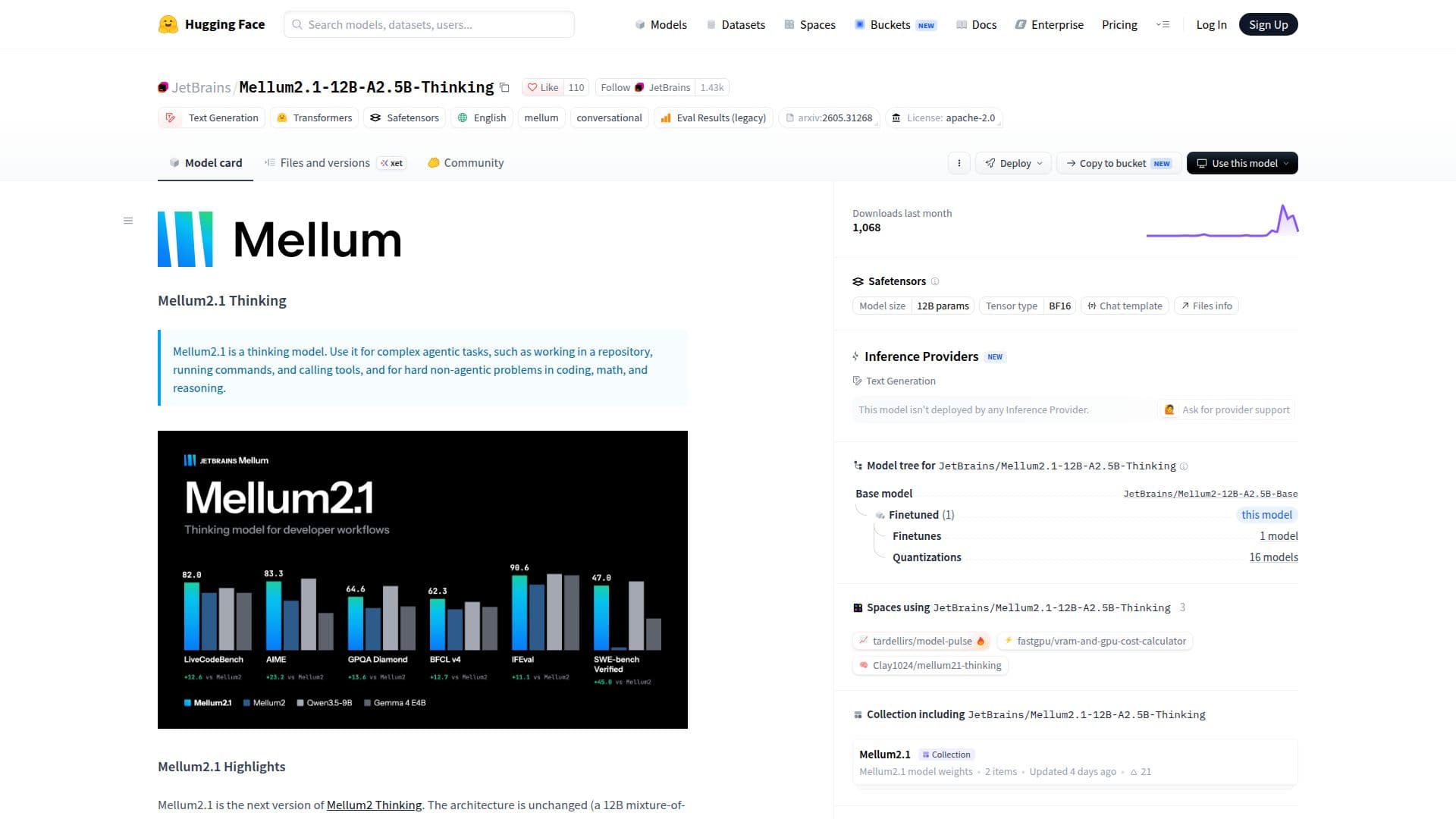The width and height of the screenshot is (1456, 819).
Task: View the Chat template
Action: (1125, 306)
